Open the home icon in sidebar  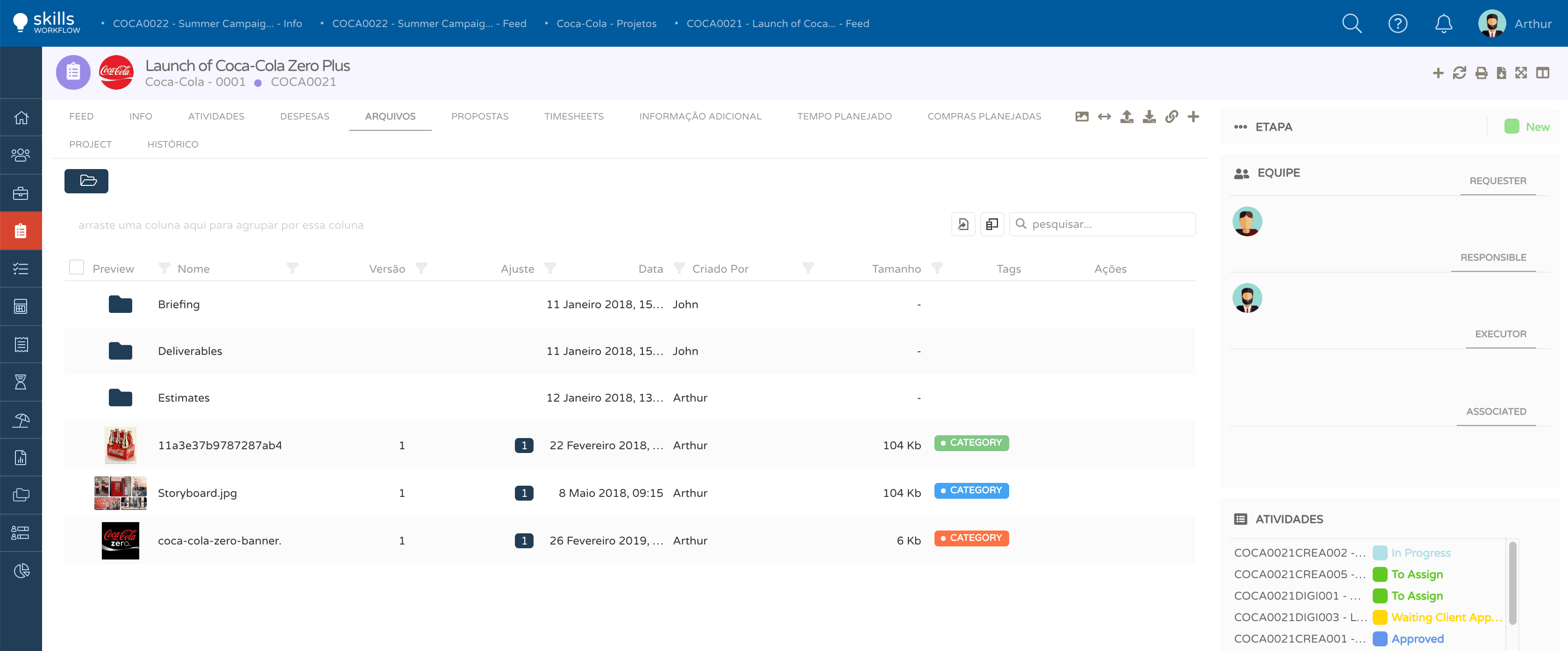click(x=21, y=117)
